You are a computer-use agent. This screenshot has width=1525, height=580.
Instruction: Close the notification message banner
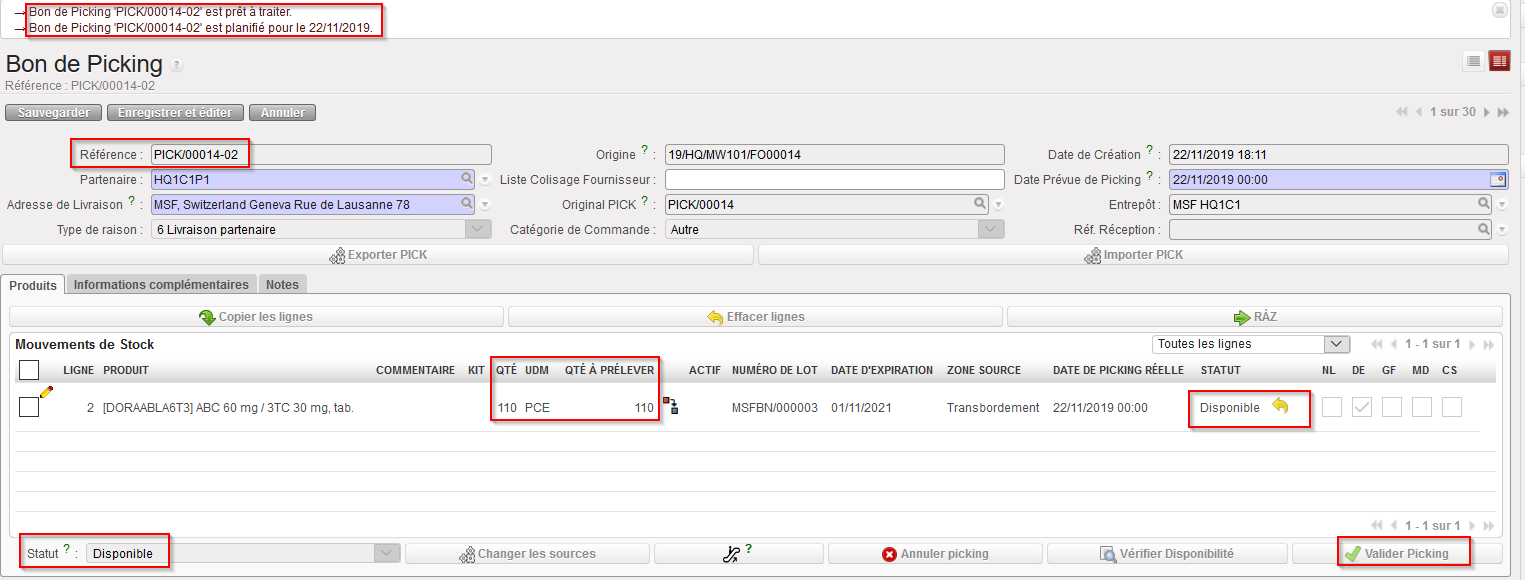[1499, 10]
